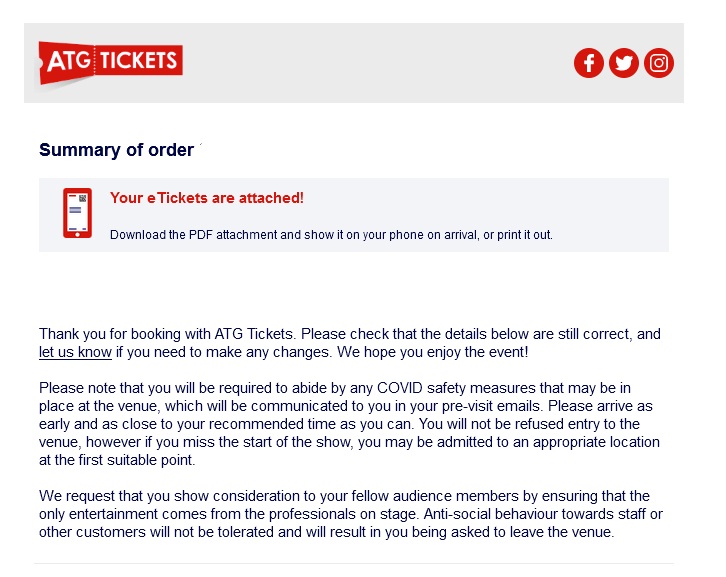Open the Facebook social icon
The width and height of the screenshot is (726, 577).
point(588,63)
